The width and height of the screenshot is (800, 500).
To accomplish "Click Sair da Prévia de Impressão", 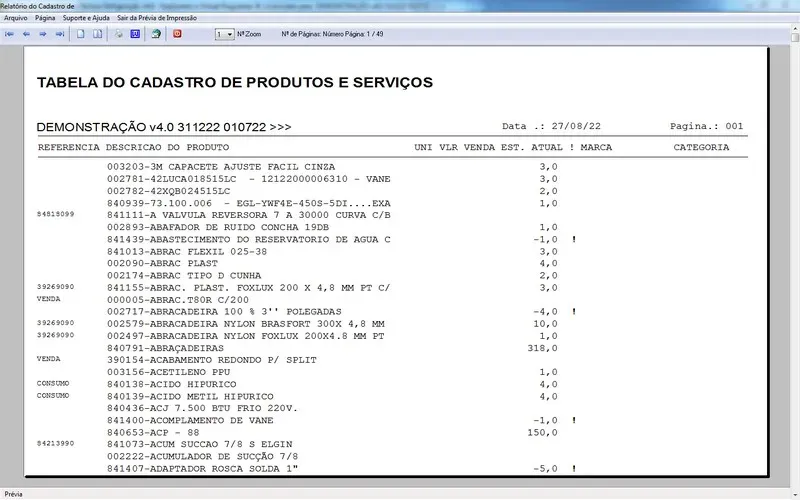I will click(x=157, y=19).
